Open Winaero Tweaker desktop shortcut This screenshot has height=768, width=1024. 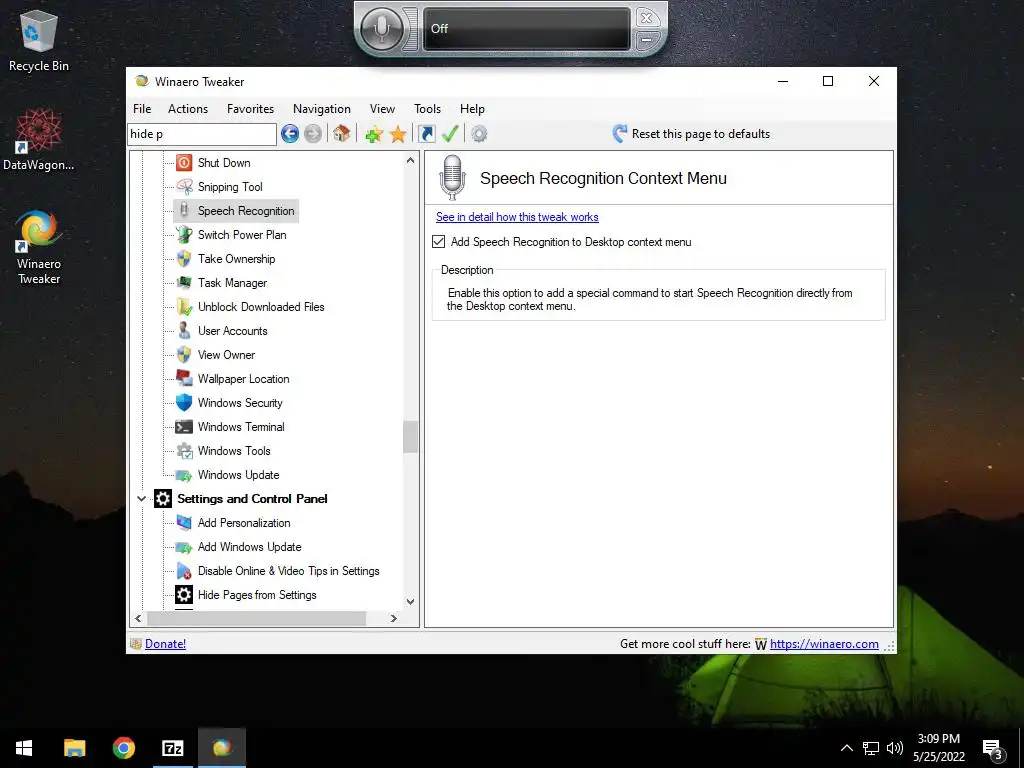(x=39, y=247)
